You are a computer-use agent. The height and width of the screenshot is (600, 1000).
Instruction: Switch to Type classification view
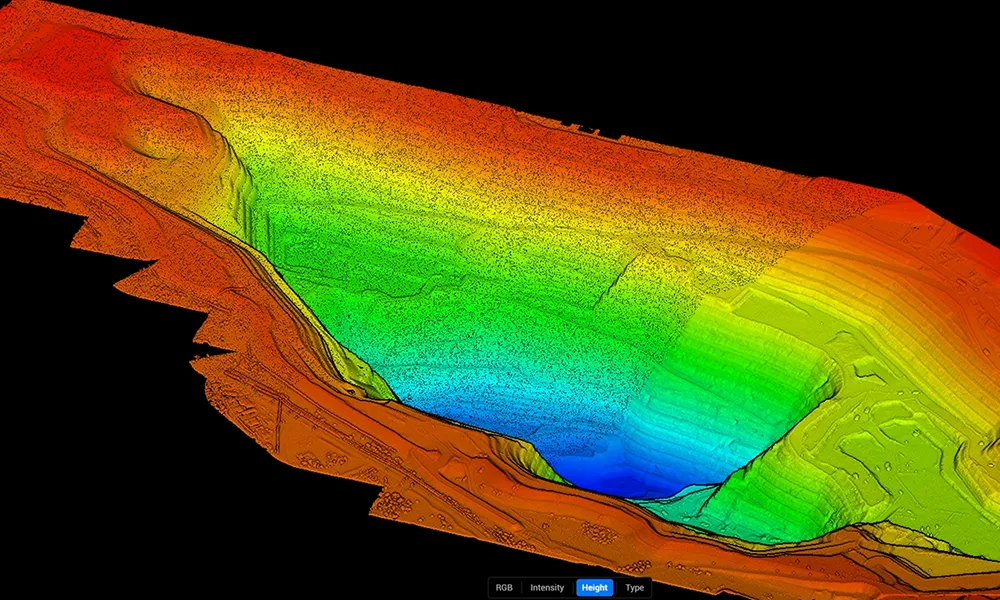[x=634, y=587]
